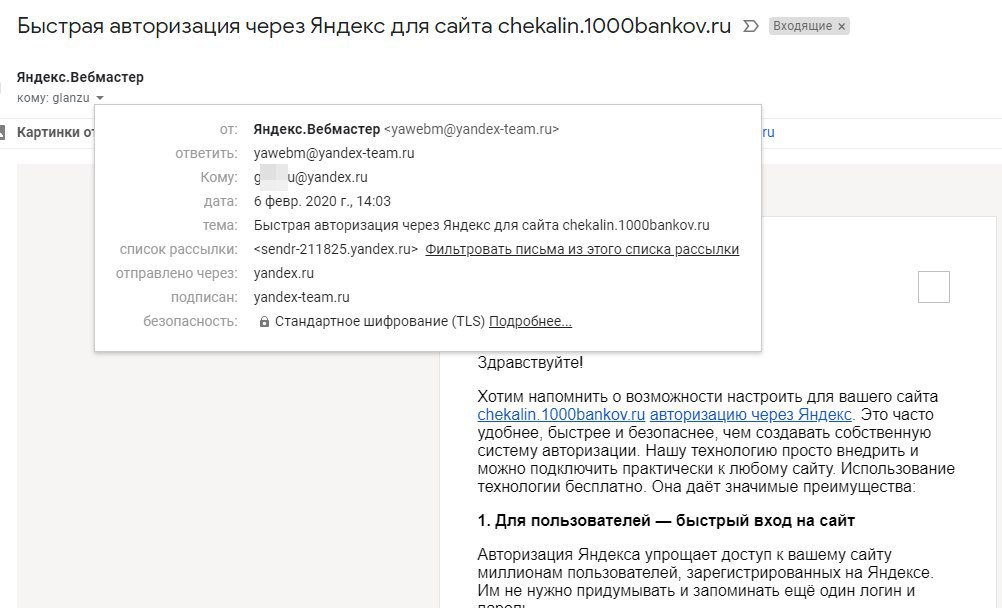
Task: Collapse details with arrow beside кому: glanzu
Action: tap(100, 98)
